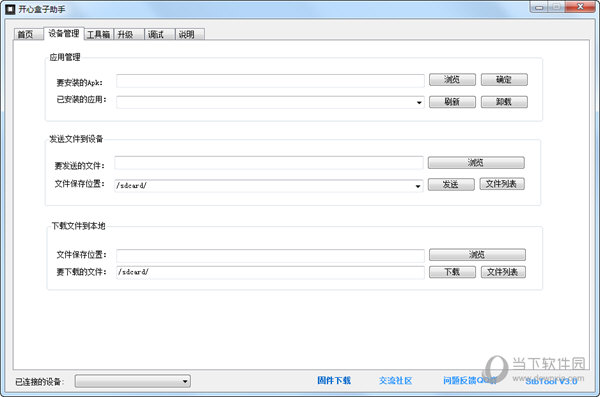The width and height of the screenshot is (600, 397).
Task: Expand the send 文件保存位置 /sdcard/ dropdown
Action: (x=269, y=186)
